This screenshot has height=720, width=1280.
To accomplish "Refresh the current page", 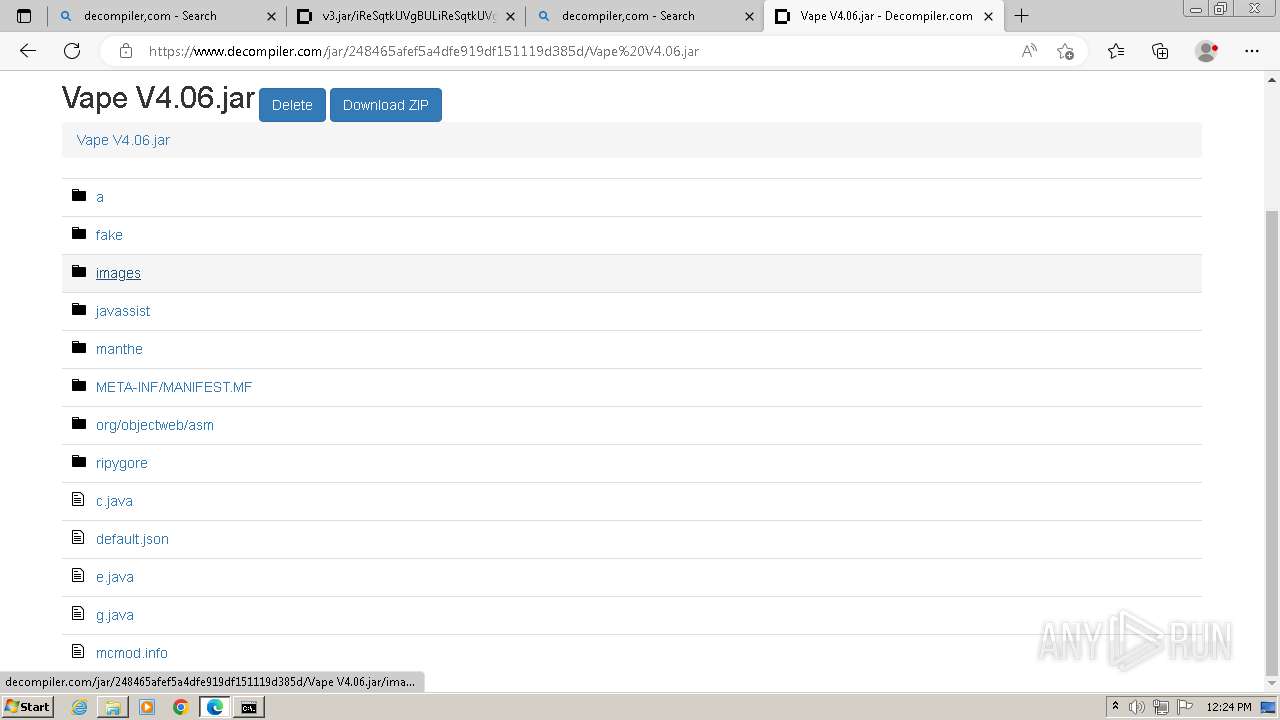I will pyautogui.click(x=72, y=51).
